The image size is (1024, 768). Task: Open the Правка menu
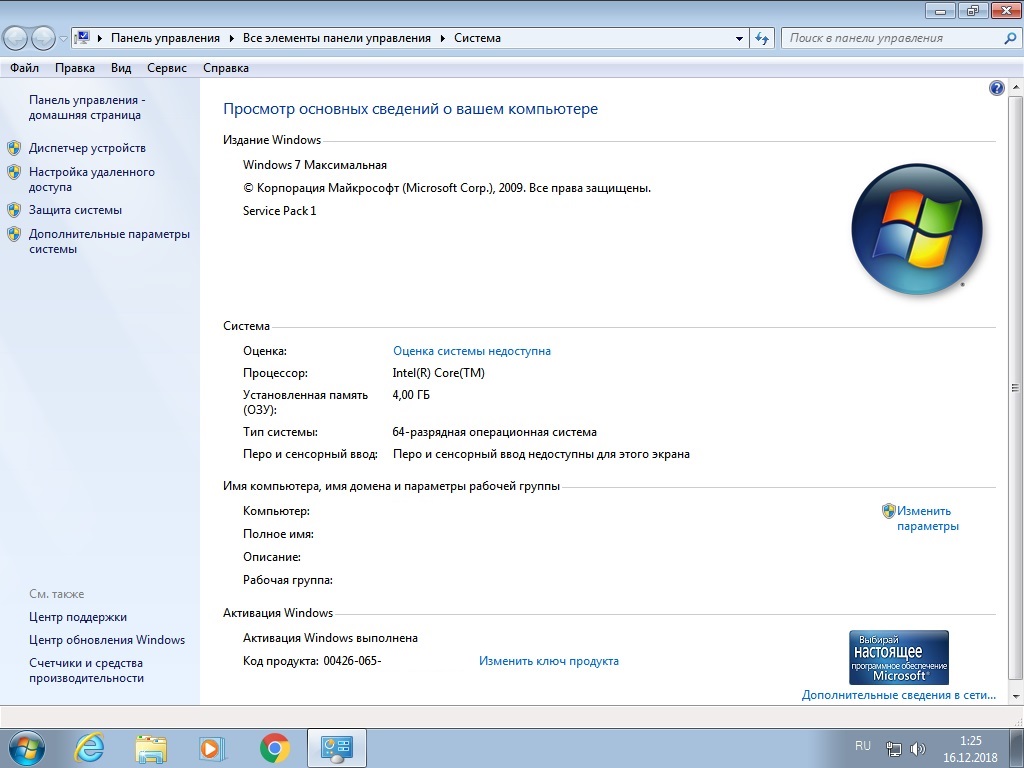tap(74, 68)
